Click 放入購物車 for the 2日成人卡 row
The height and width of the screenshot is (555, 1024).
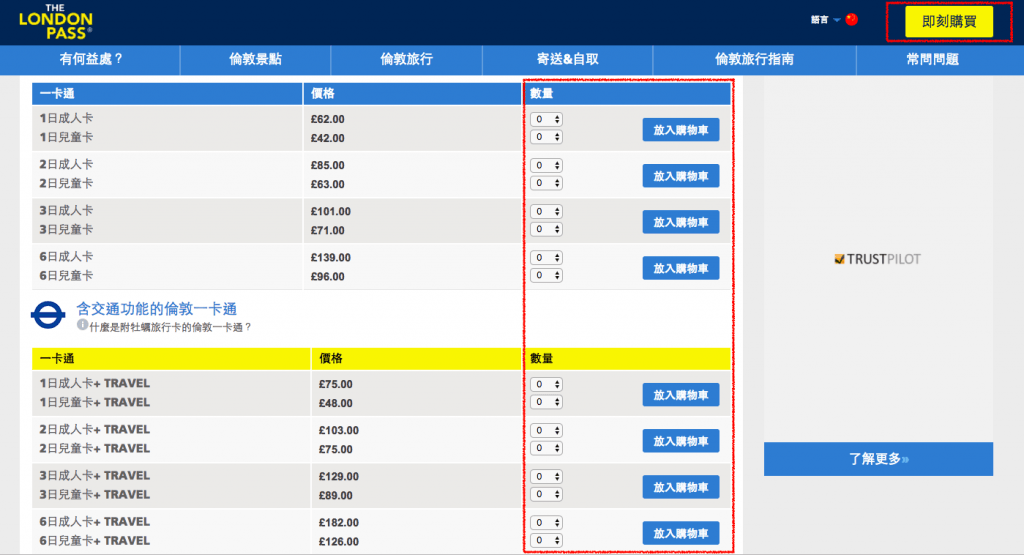point(680,176)
